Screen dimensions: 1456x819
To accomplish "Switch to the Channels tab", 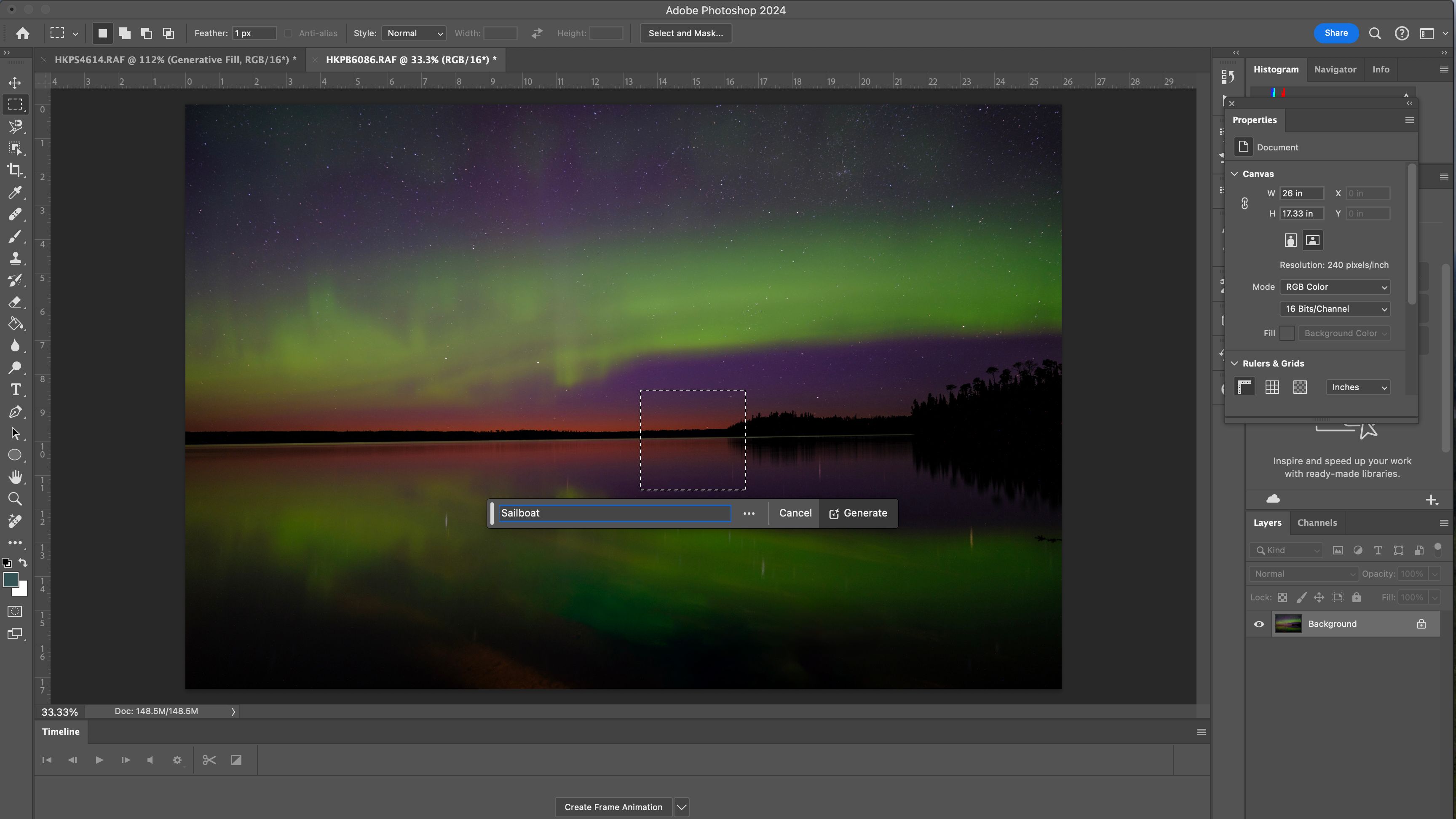I will pos(1317,522).
